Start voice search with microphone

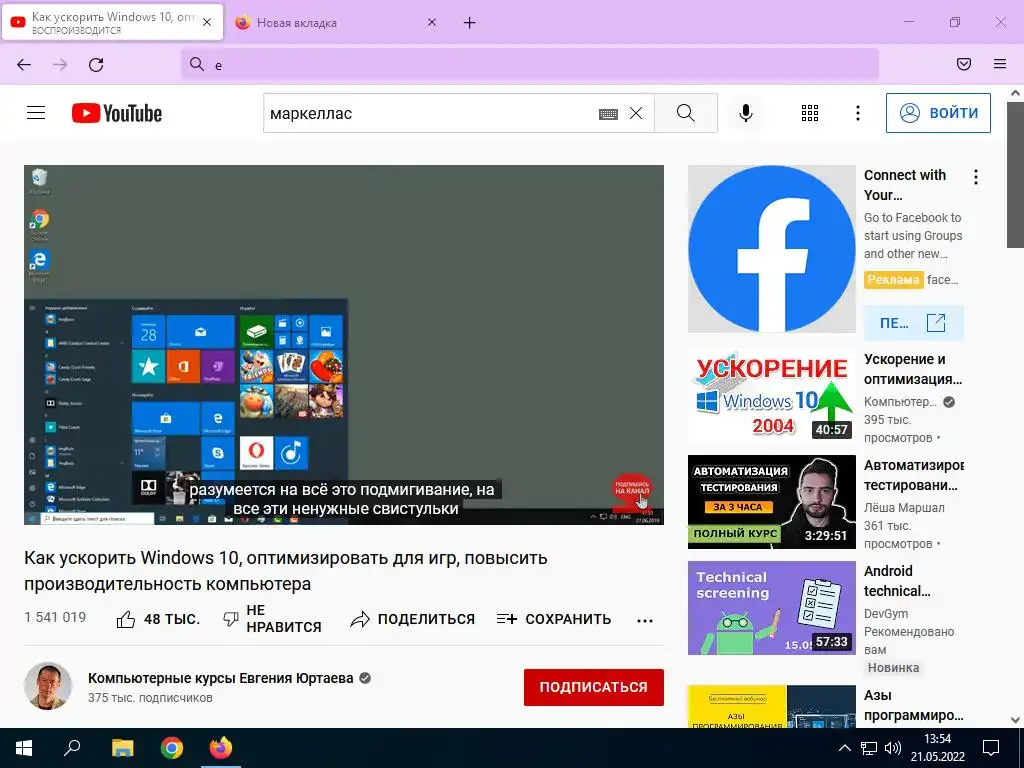pyautogui.click(x=746, y=113)
